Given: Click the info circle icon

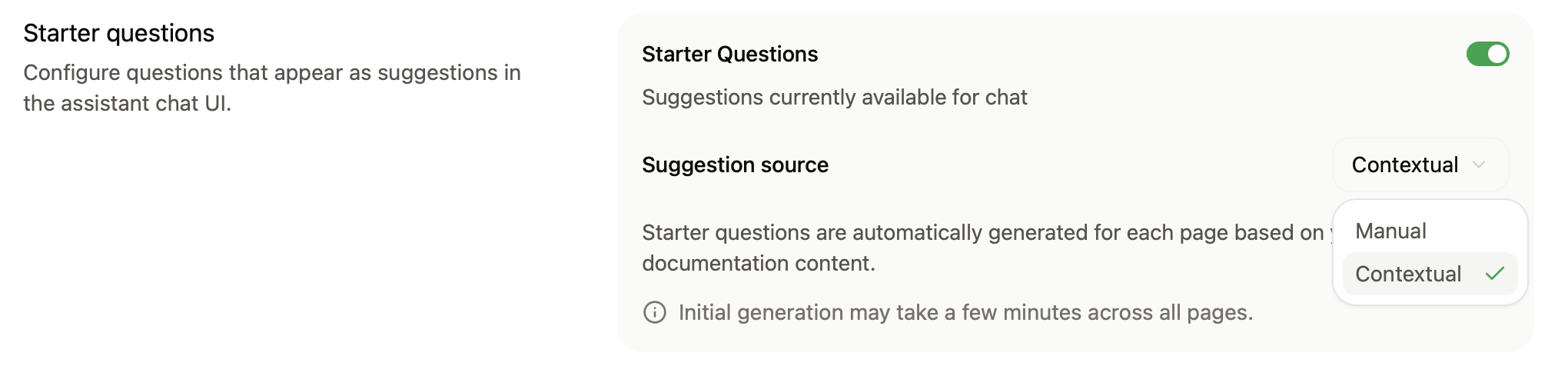Looking at the screenshot, I should [x=655, y=313].
